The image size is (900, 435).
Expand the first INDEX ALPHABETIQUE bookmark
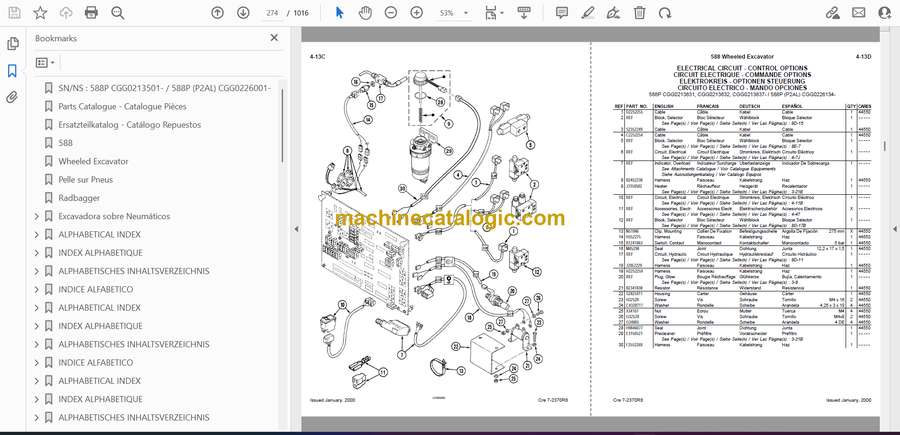click(x=37, y=253)
